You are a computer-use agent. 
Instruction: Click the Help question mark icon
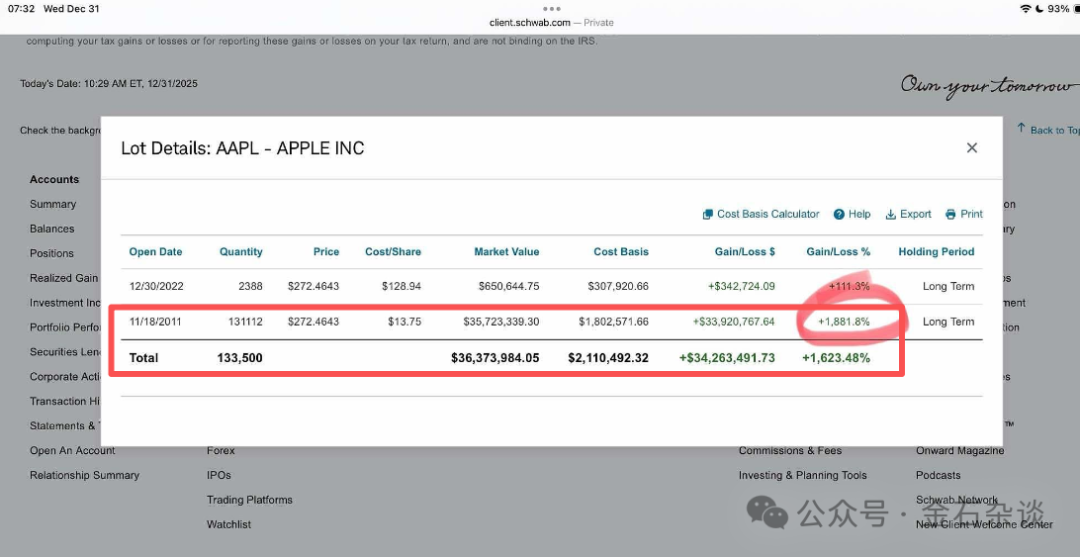click(840, 214)
